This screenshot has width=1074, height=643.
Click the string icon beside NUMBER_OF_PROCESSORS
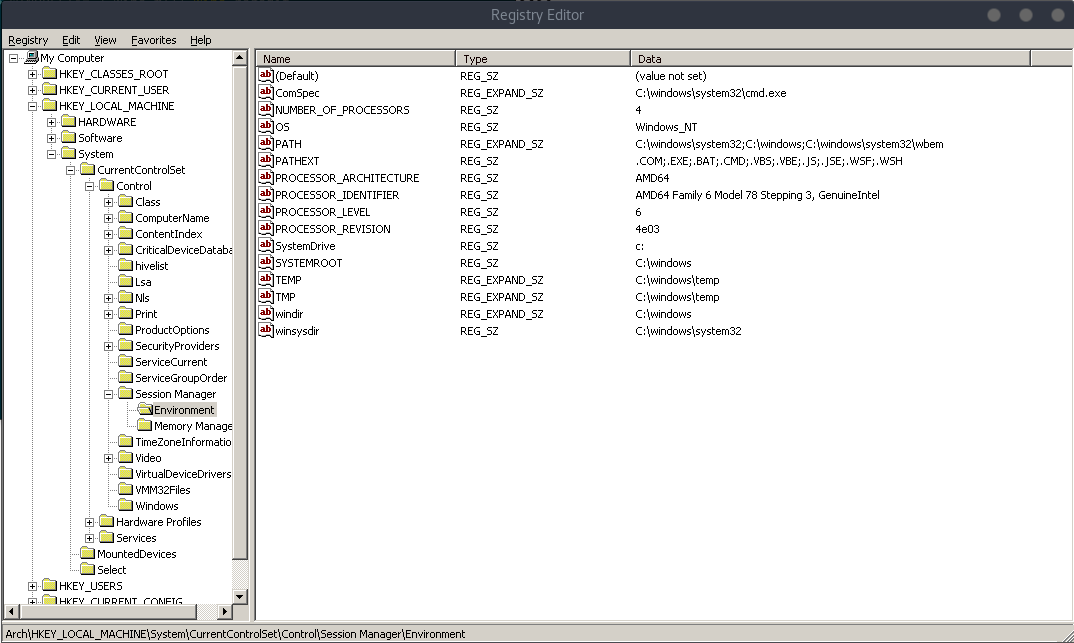point(266,110)
